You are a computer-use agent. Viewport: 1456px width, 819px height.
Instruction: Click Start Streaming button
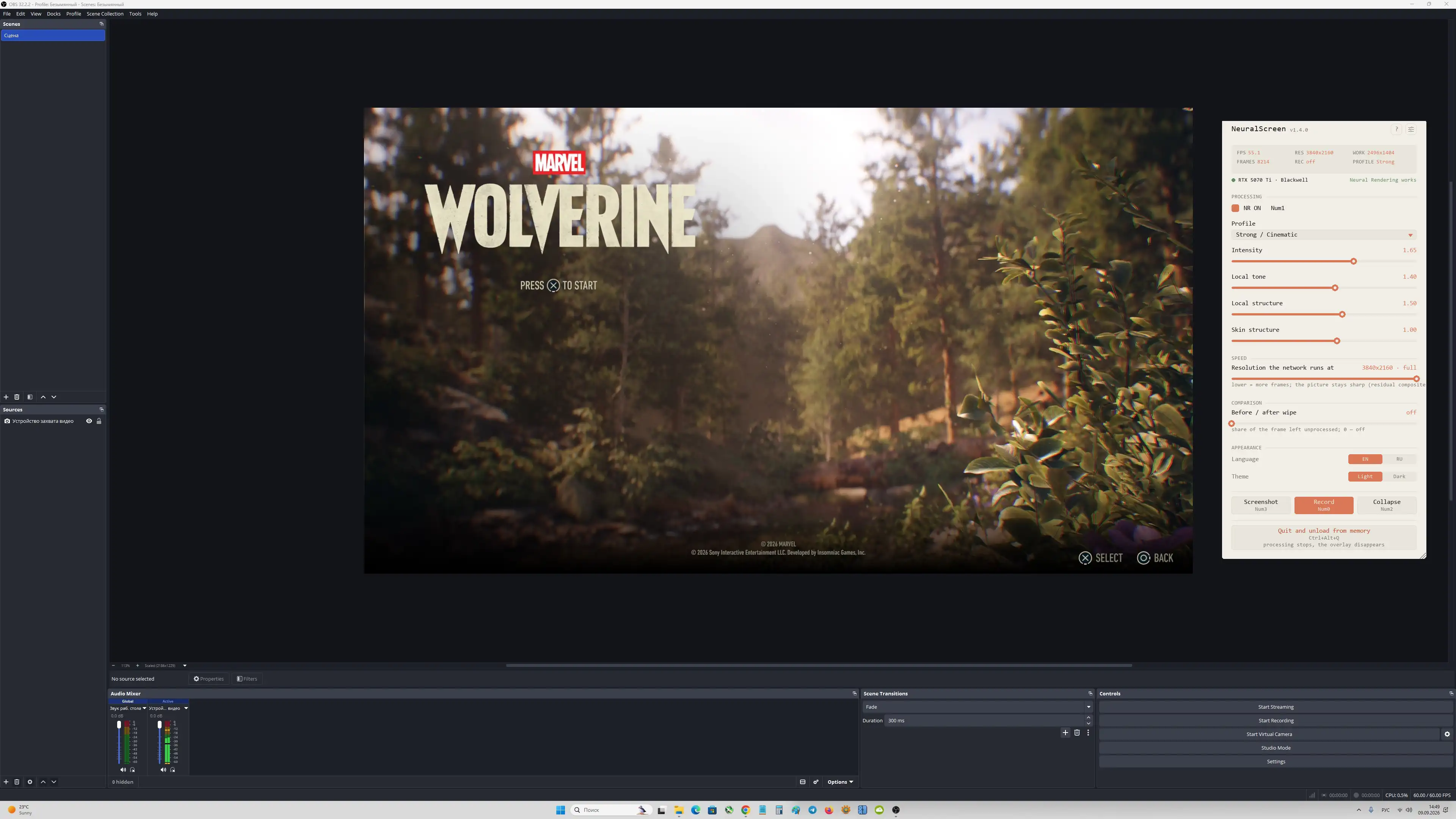tap(1276, 706)
